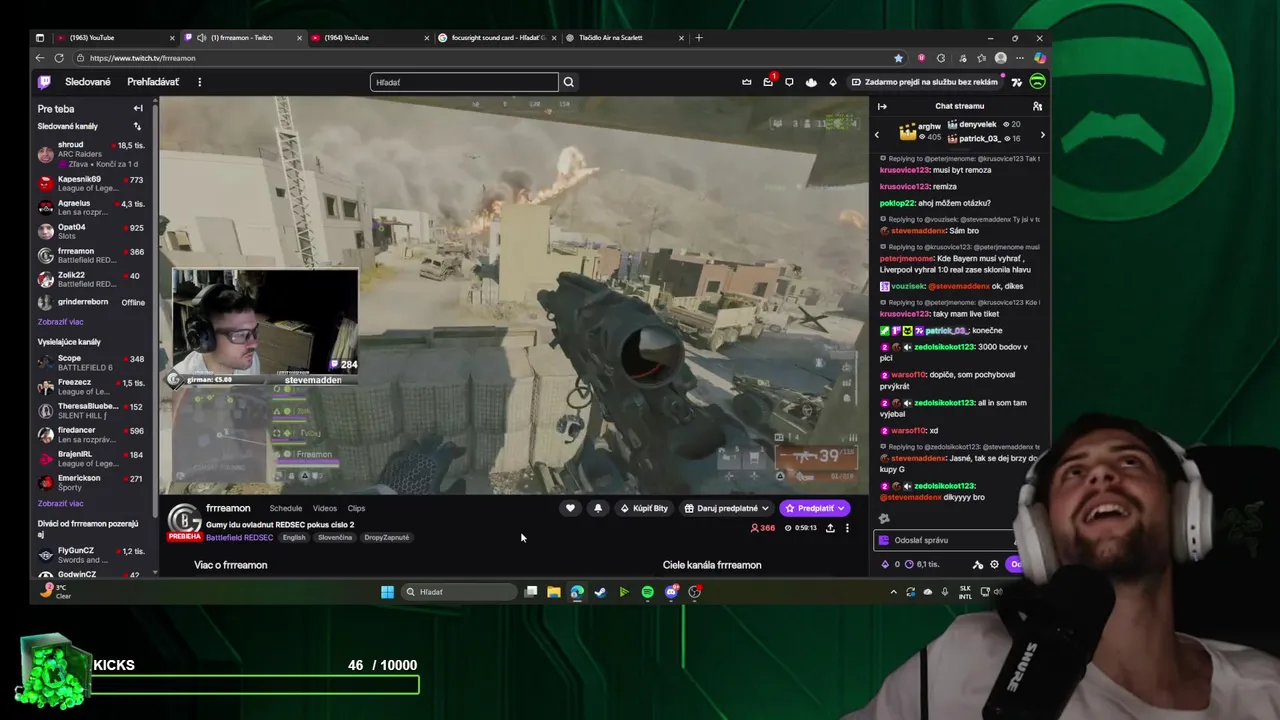1280x720 pixels.
Task: Collapse the Pre teba sidebar arrow
Action: 138,108
